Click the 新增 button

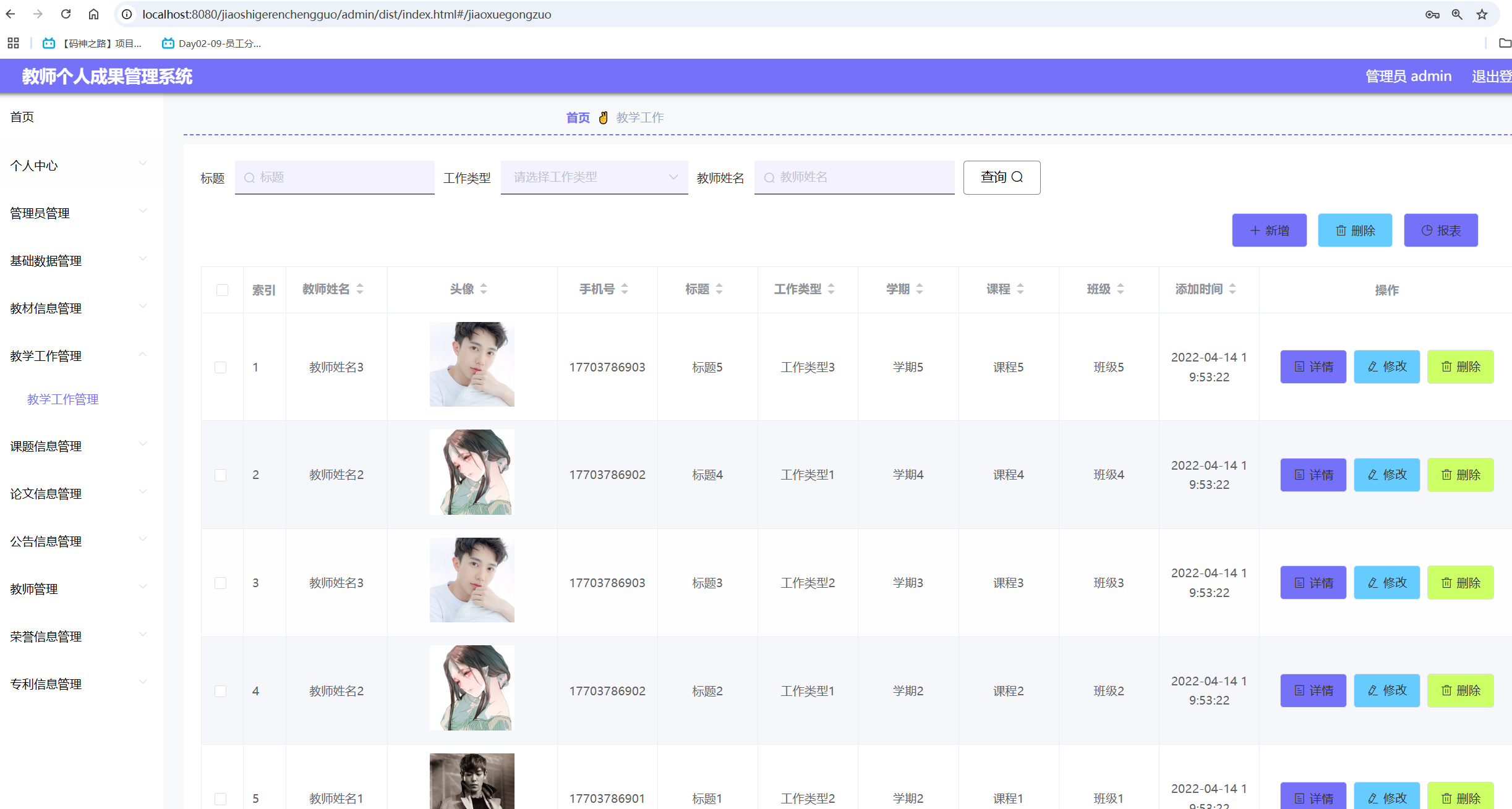pyautogui.click(x=1269, y=231)
